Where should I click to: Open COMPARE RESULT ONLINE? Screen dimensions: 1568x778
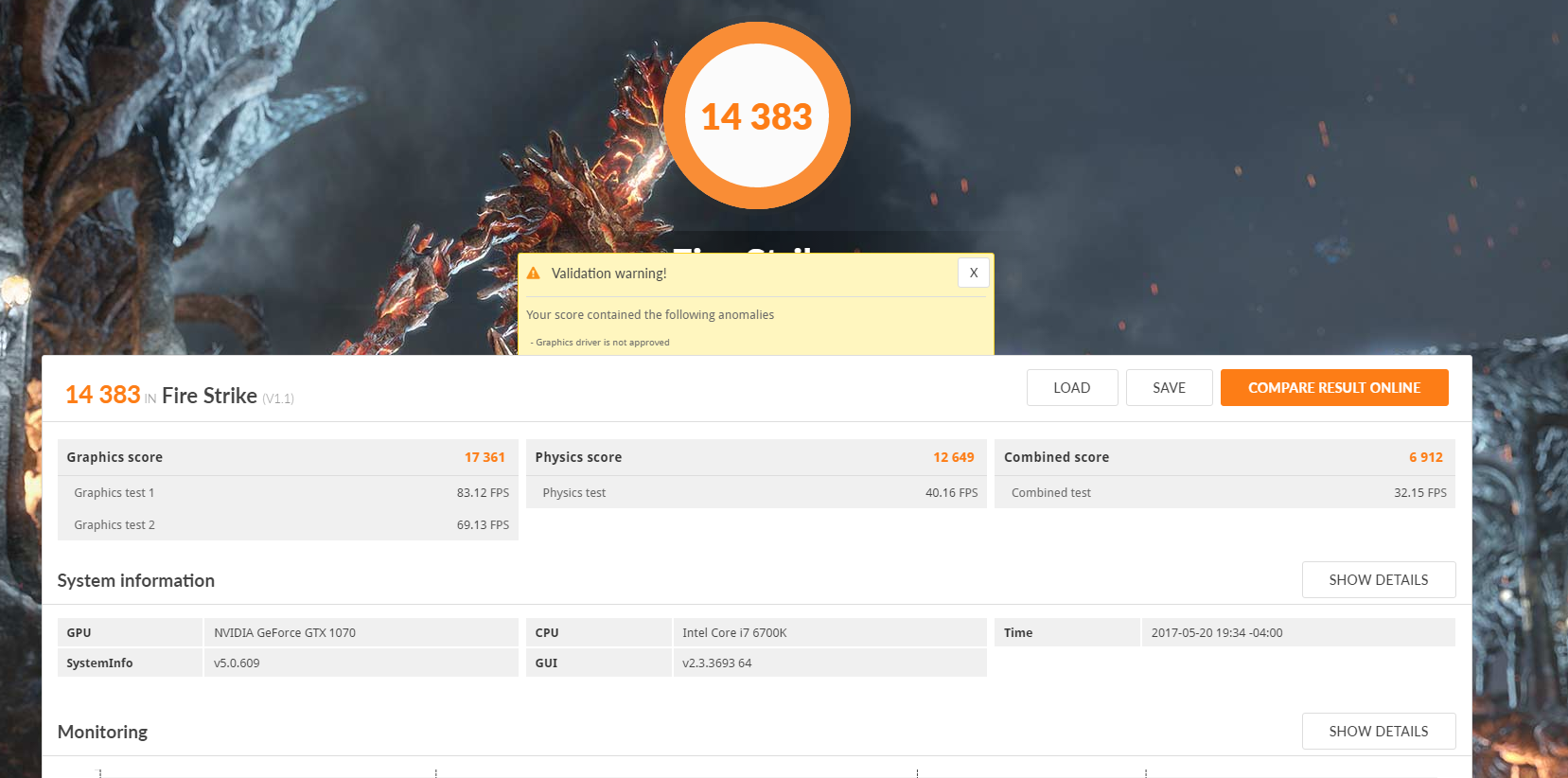coord(1334,388)
